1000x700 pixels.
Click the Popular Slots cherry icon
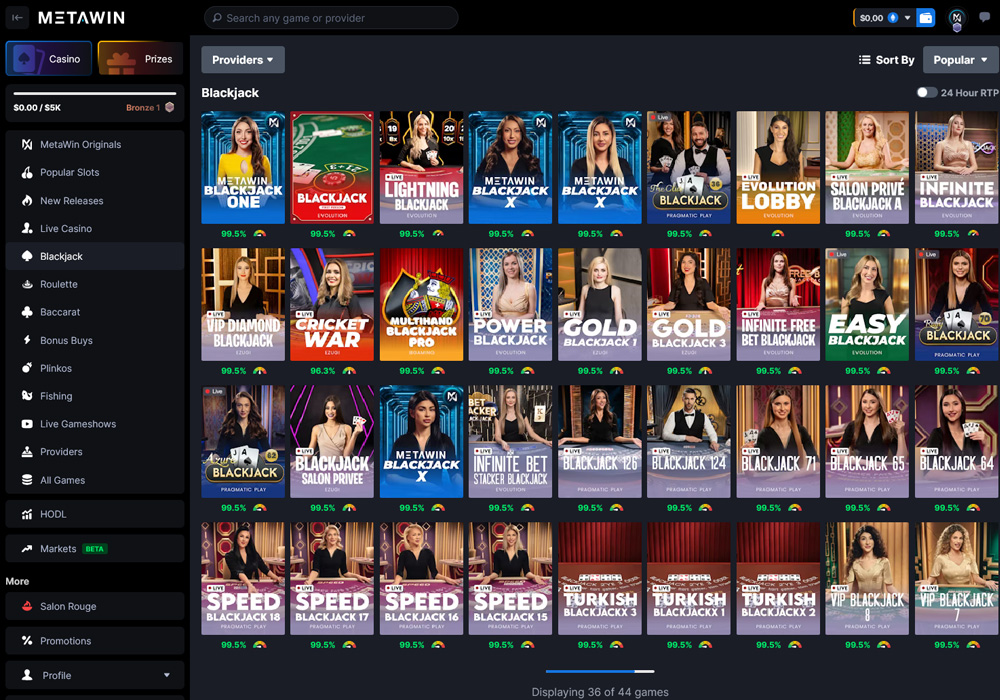tap(27, 172)
